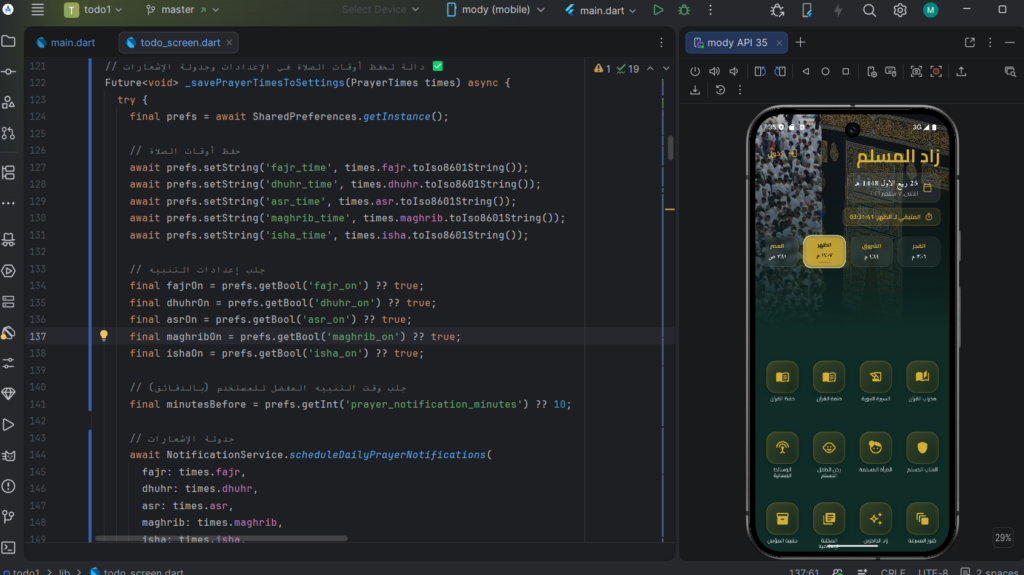Run main.dart with the green play button
1024x575 pixels.
[x=658, y=10]
